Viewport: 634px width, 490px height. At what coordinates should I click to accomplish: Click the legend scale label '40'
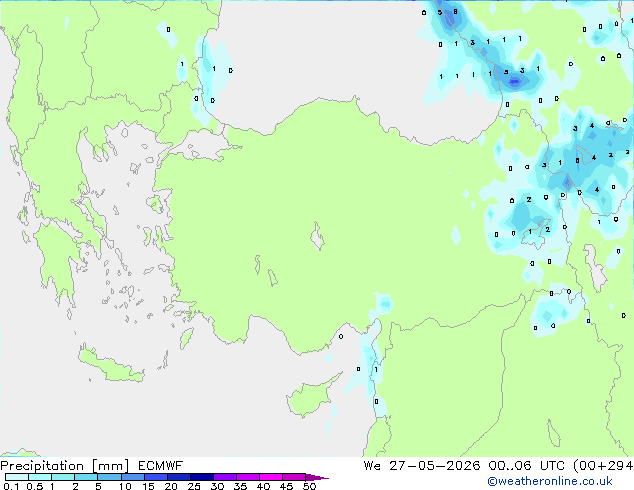(x=263, y=486)
